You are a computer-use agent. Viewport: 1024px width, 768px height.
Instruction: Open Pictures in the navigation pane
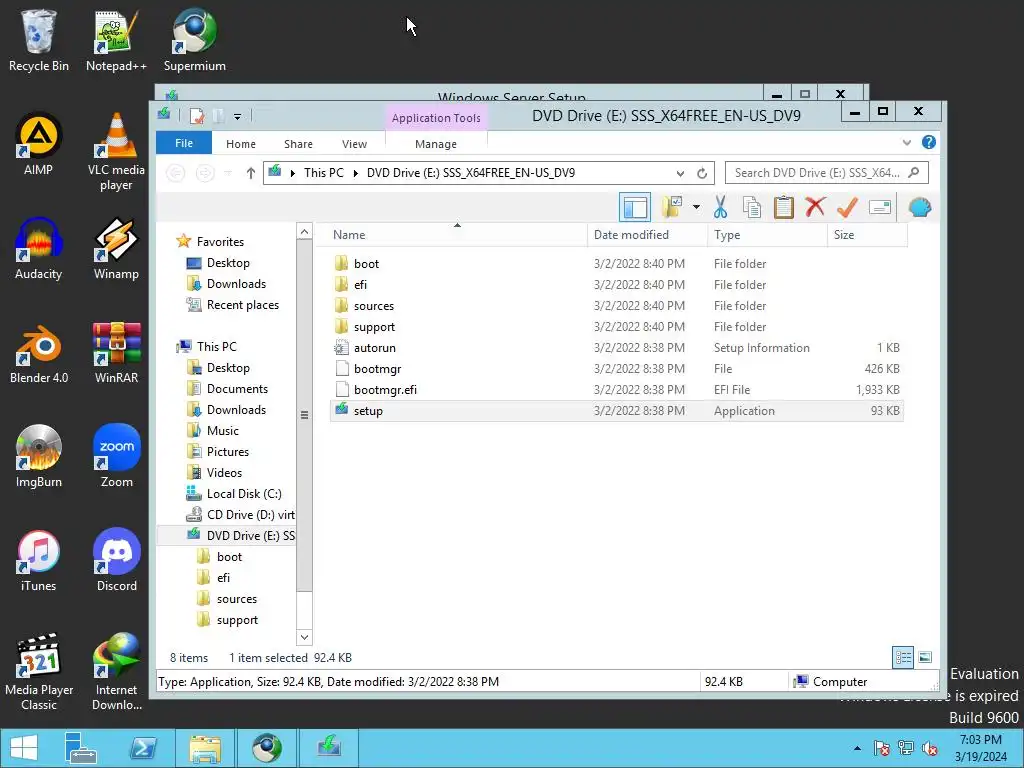227,452
